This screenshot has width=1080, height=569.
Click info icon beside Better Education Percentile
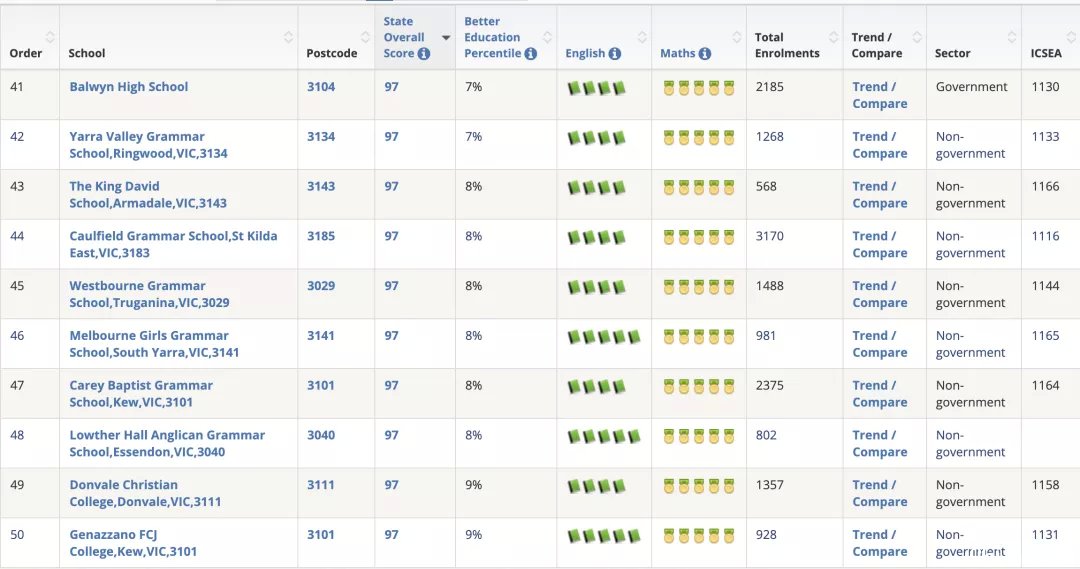pos(530,54)
